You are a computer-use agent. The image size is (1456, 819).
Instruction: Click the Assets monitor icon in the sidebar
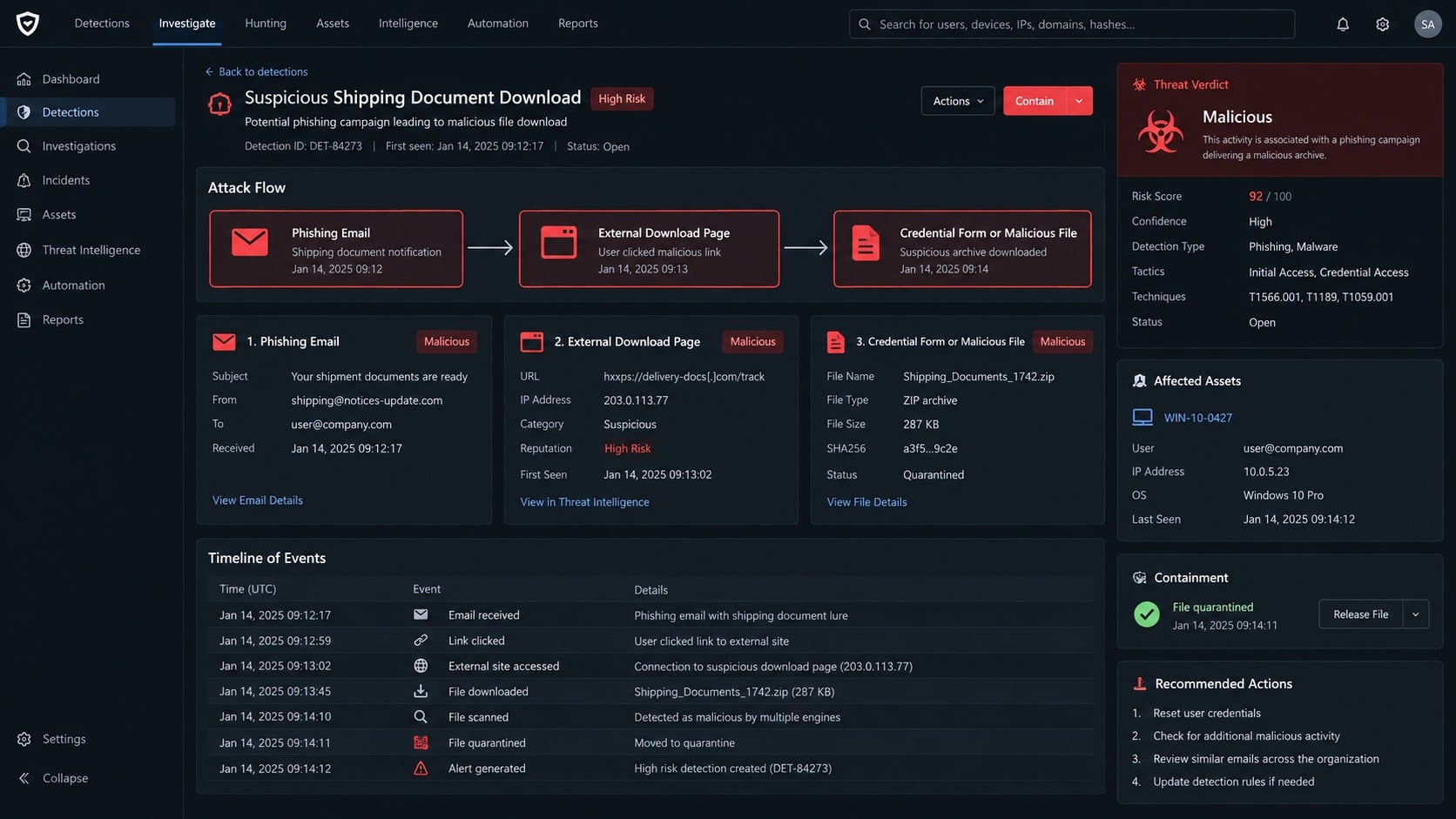(x=24, y=214)
